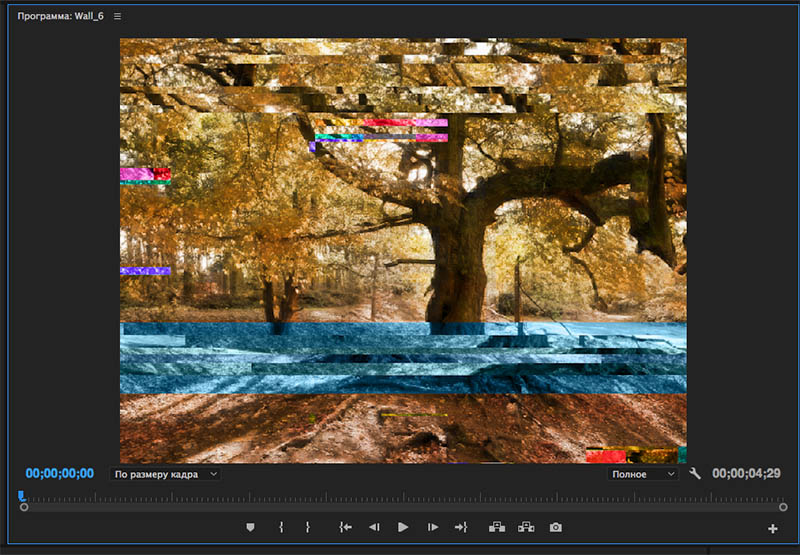Play the Wall_6 sequence
Screen dimensions: 800x555
pyautogui.click(x=403, y=527)
